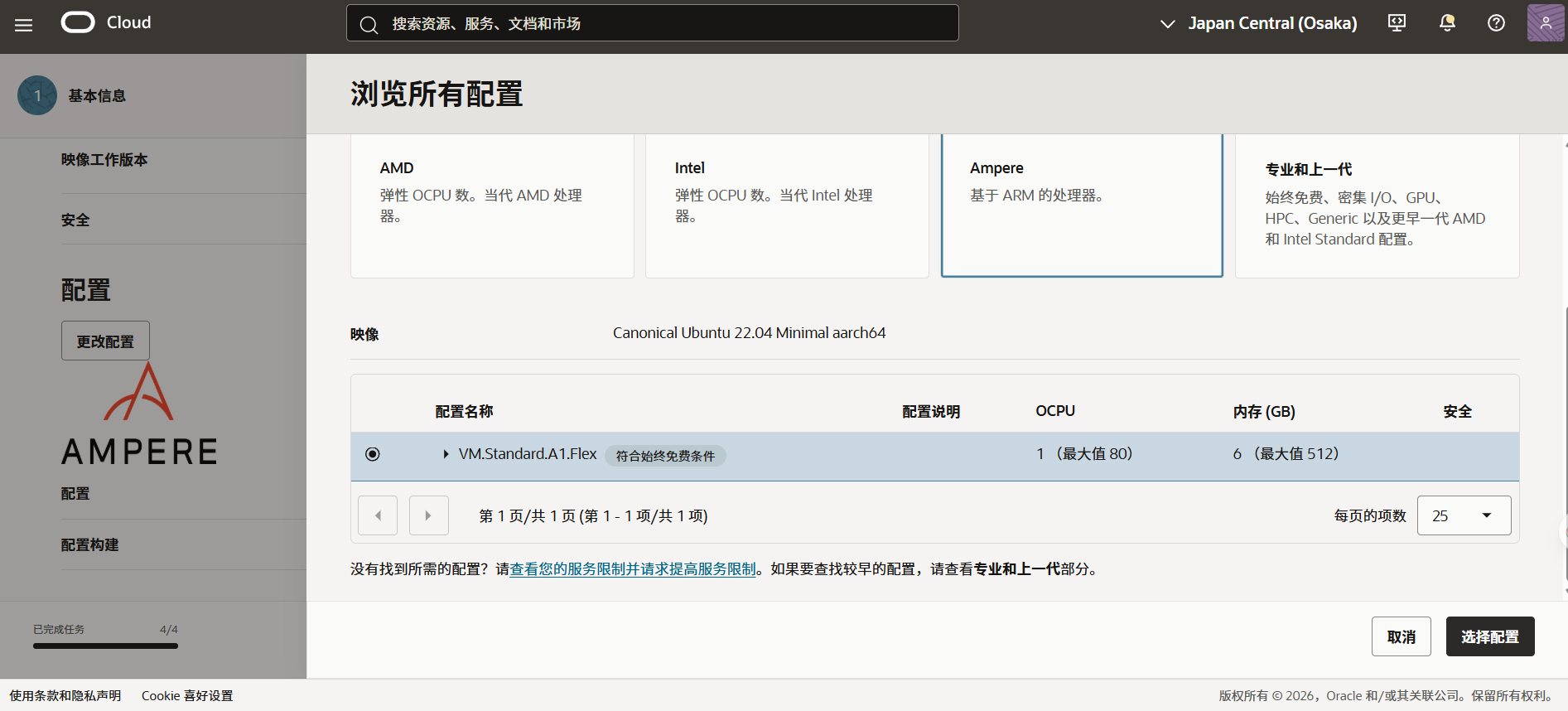This screenshot has width=1568, height=711.
Task: Click the 符合始终免费条件 badge
Action: click(x=665, y=456)
